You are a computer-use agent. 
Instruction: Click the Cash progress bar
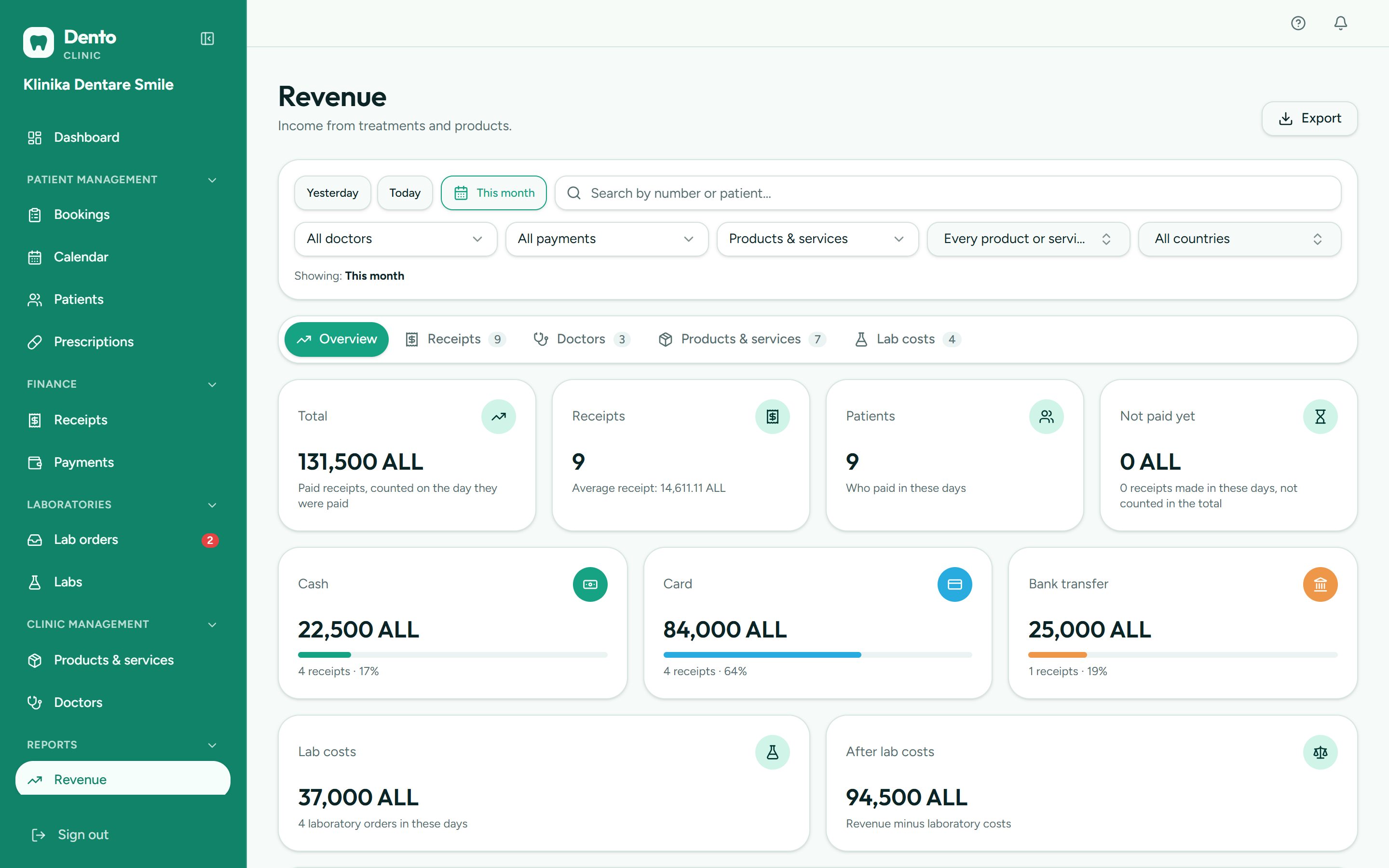coord(452,655)
